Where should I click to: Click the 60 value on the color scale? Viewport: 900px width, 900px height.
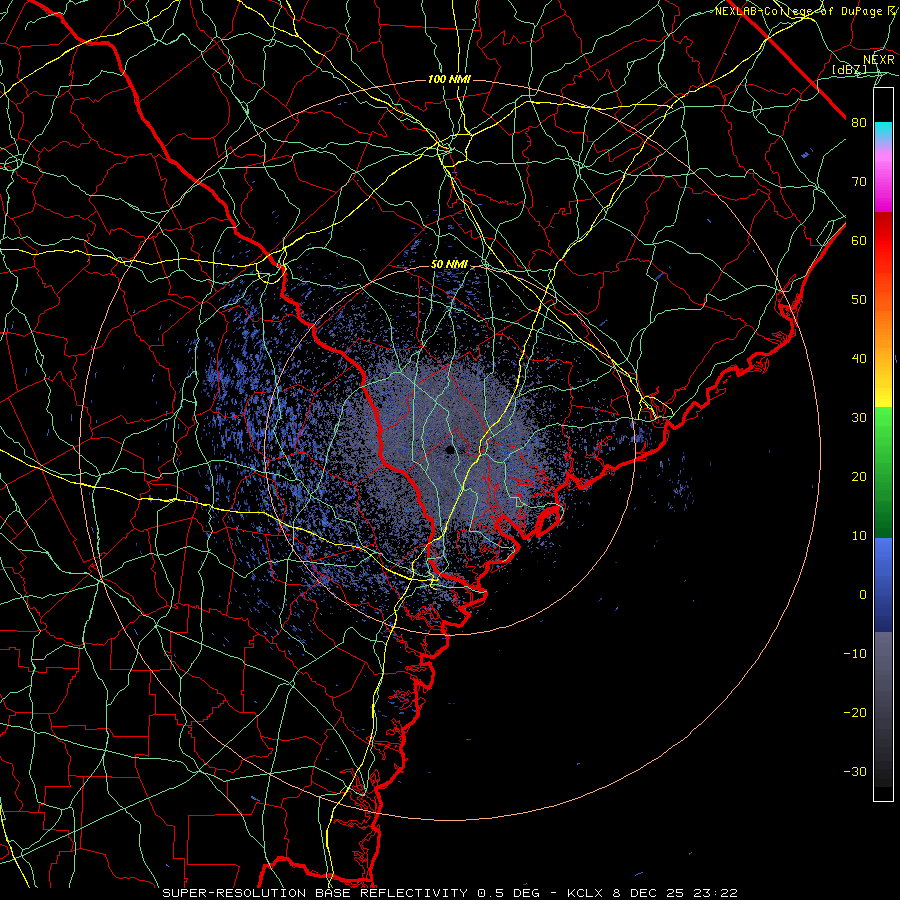coord(859,241)
